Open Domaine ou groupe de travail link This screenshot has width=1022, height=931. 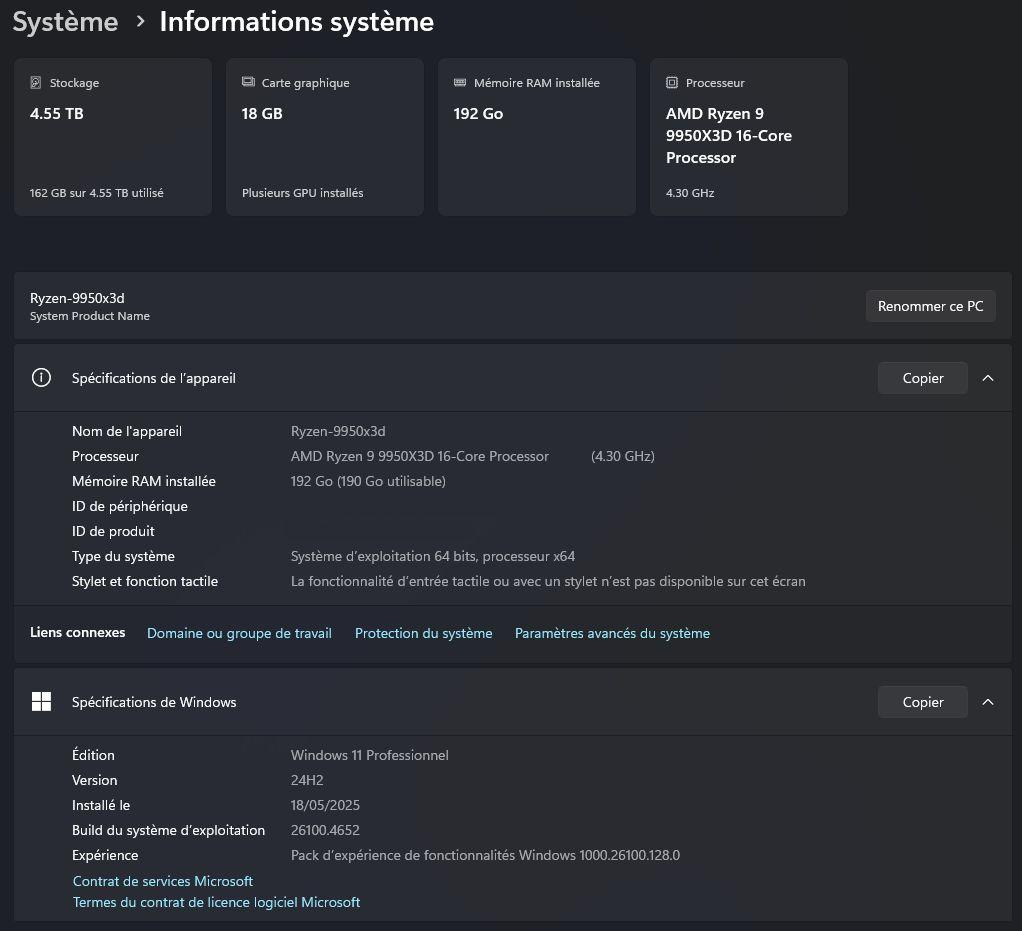click(x=239, y=633)
